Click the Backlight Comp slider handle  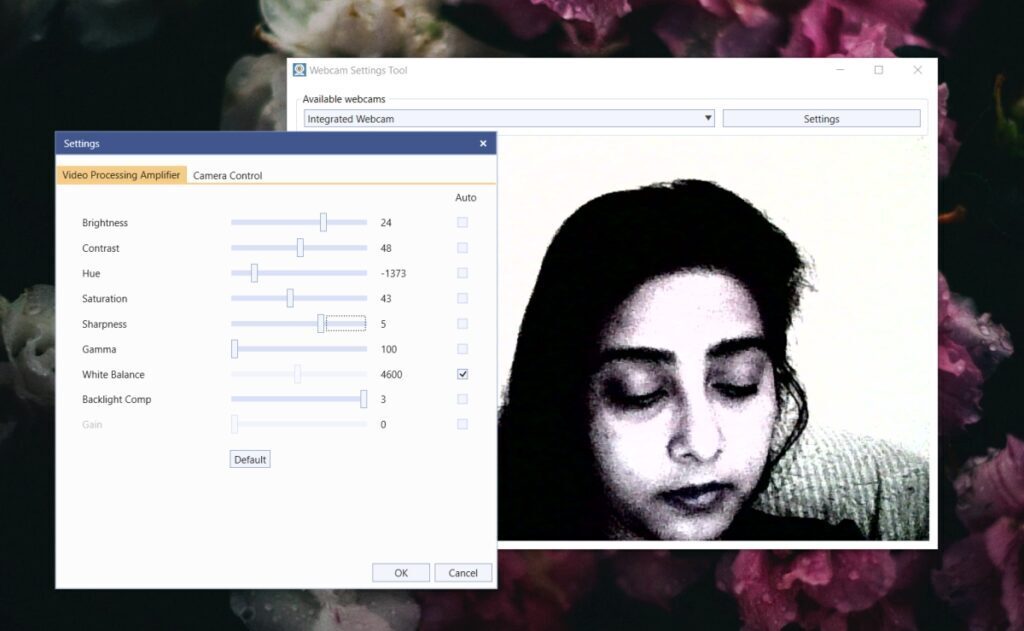pyautogui.click(x=364, y=398)
